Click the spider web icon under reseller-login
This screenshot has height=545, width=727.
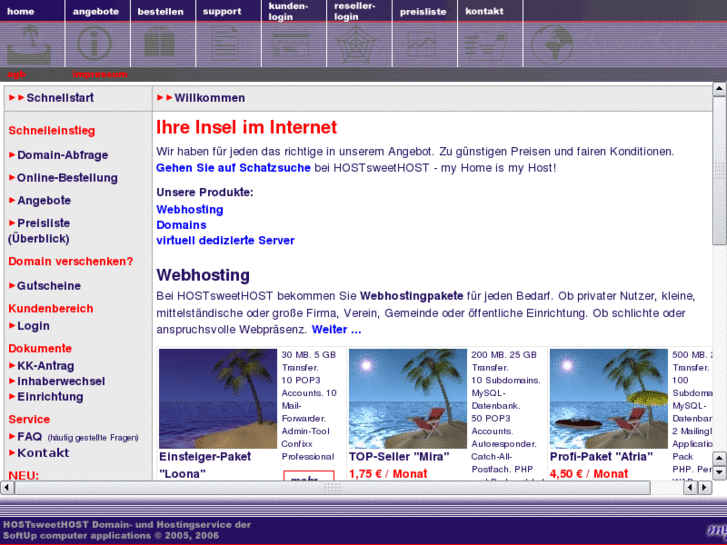click(356, 45)
